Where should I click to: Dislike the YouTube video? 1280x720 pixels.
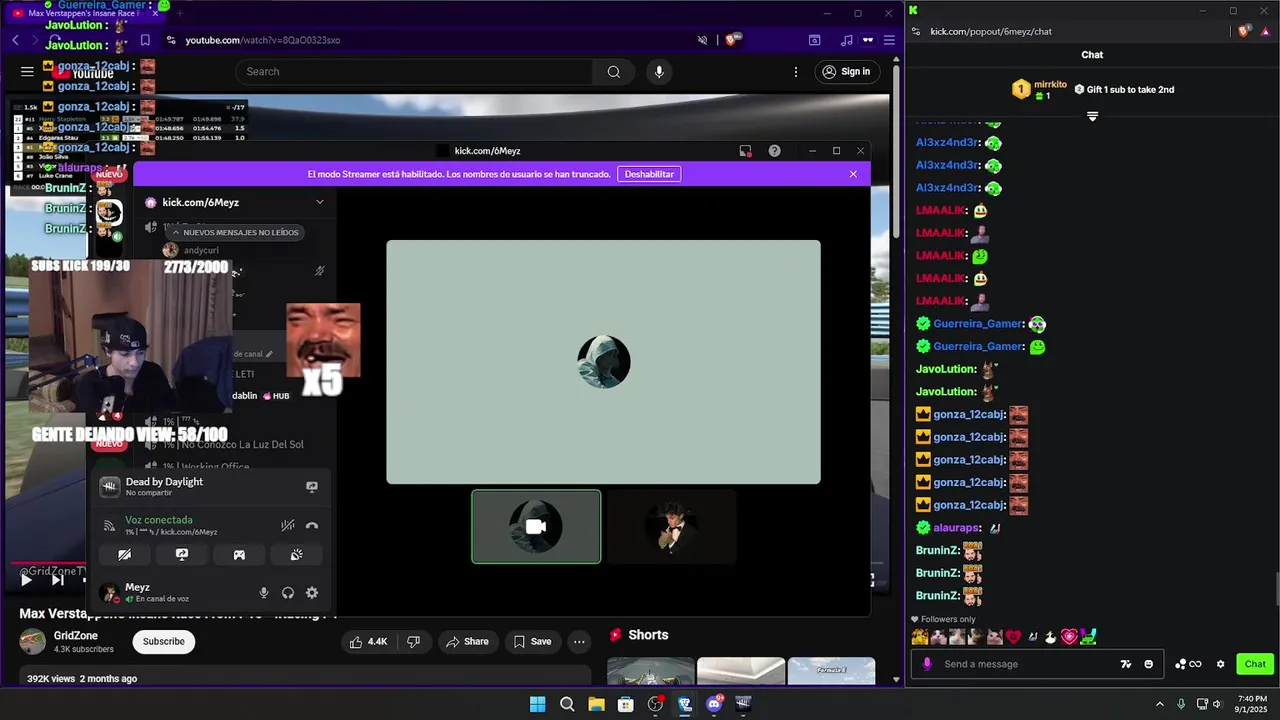413,642
